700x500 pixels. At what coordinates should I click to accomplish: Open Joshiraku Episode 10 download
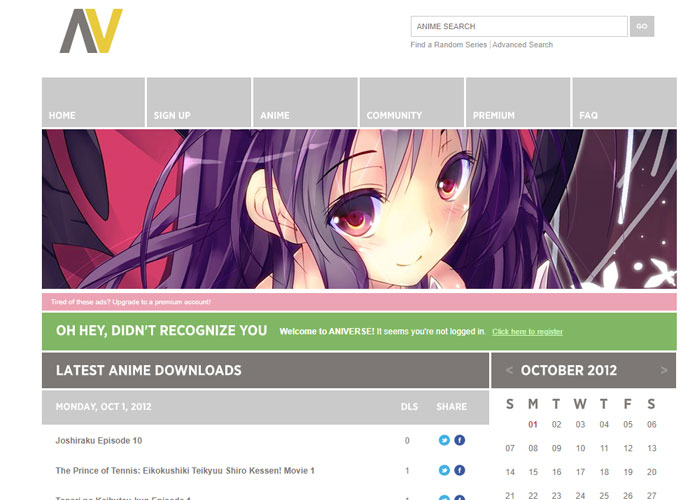point(99,441)
